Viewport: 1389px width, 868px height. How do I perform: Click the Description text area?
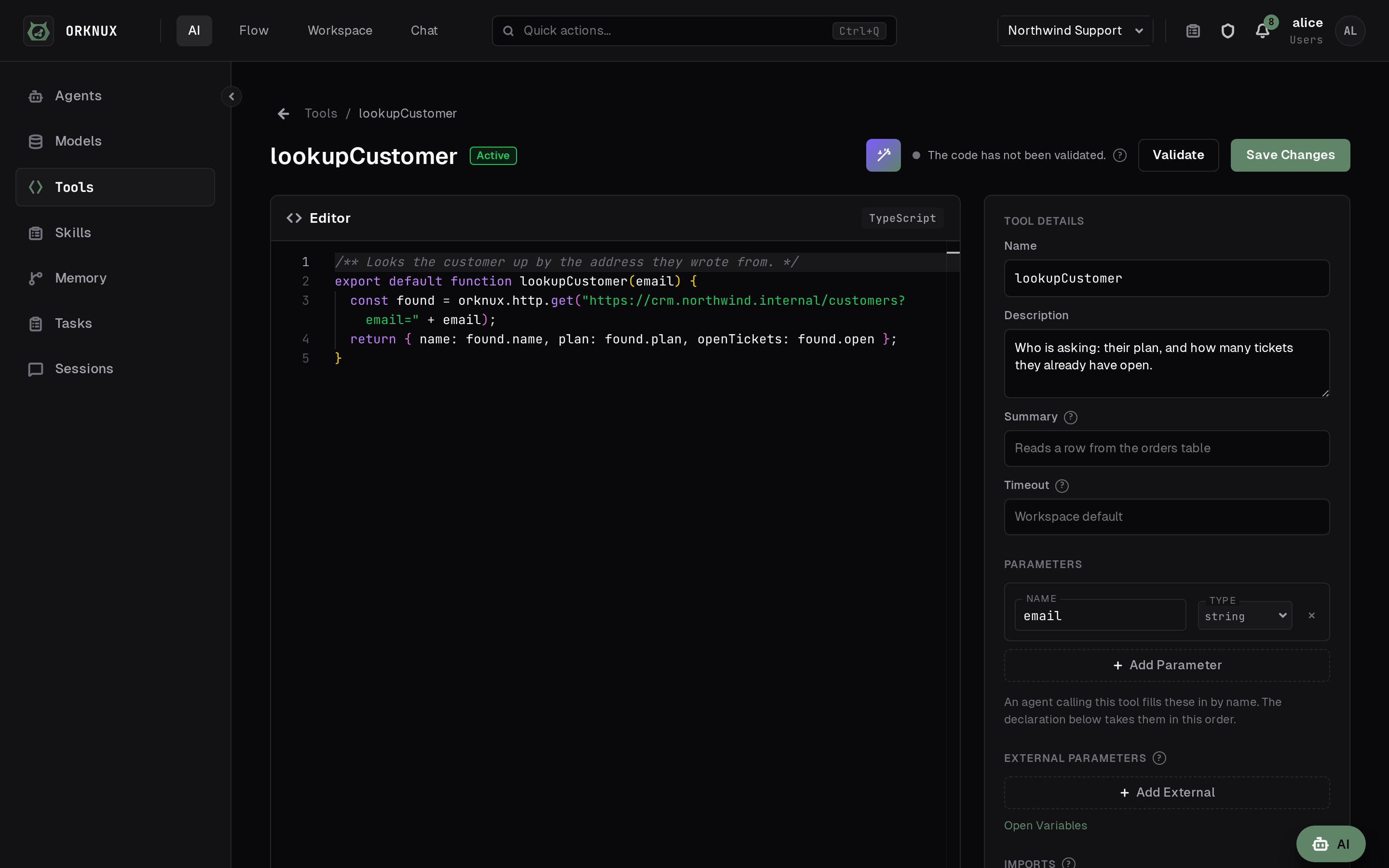tap(1167, 364)
